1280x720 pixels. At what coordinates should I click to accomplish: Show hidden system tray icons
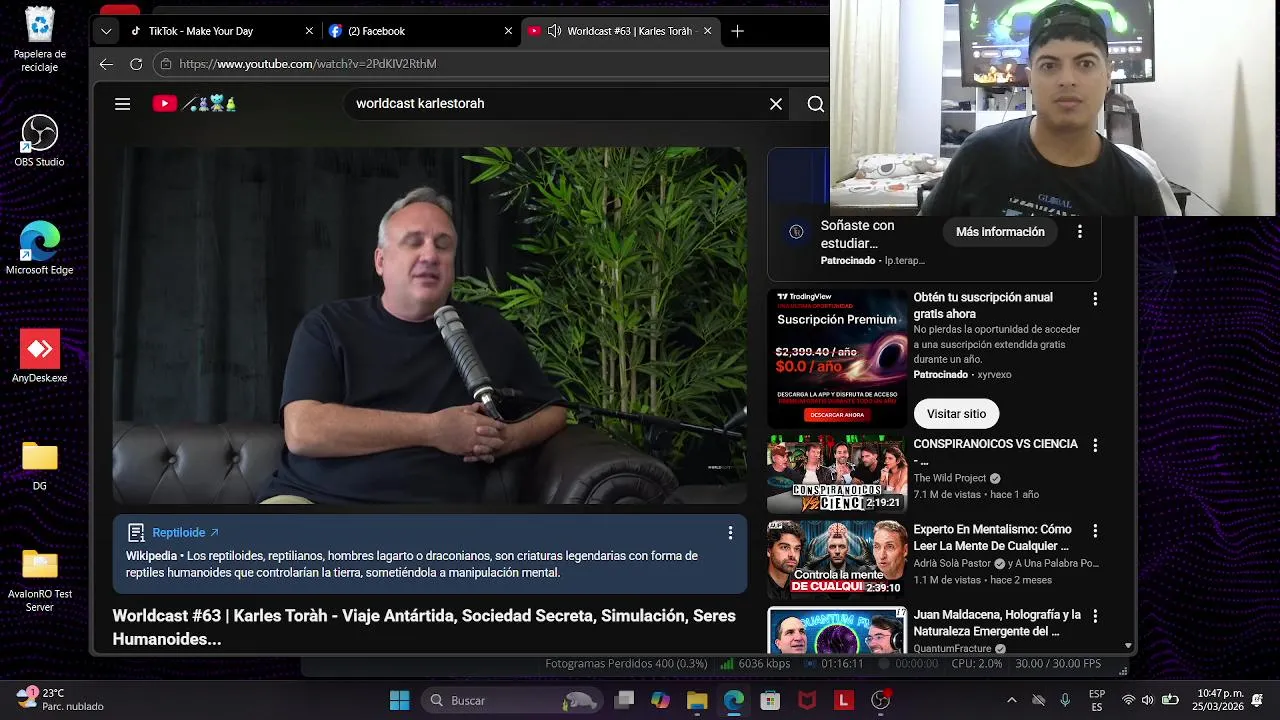tap(1011, 700)
